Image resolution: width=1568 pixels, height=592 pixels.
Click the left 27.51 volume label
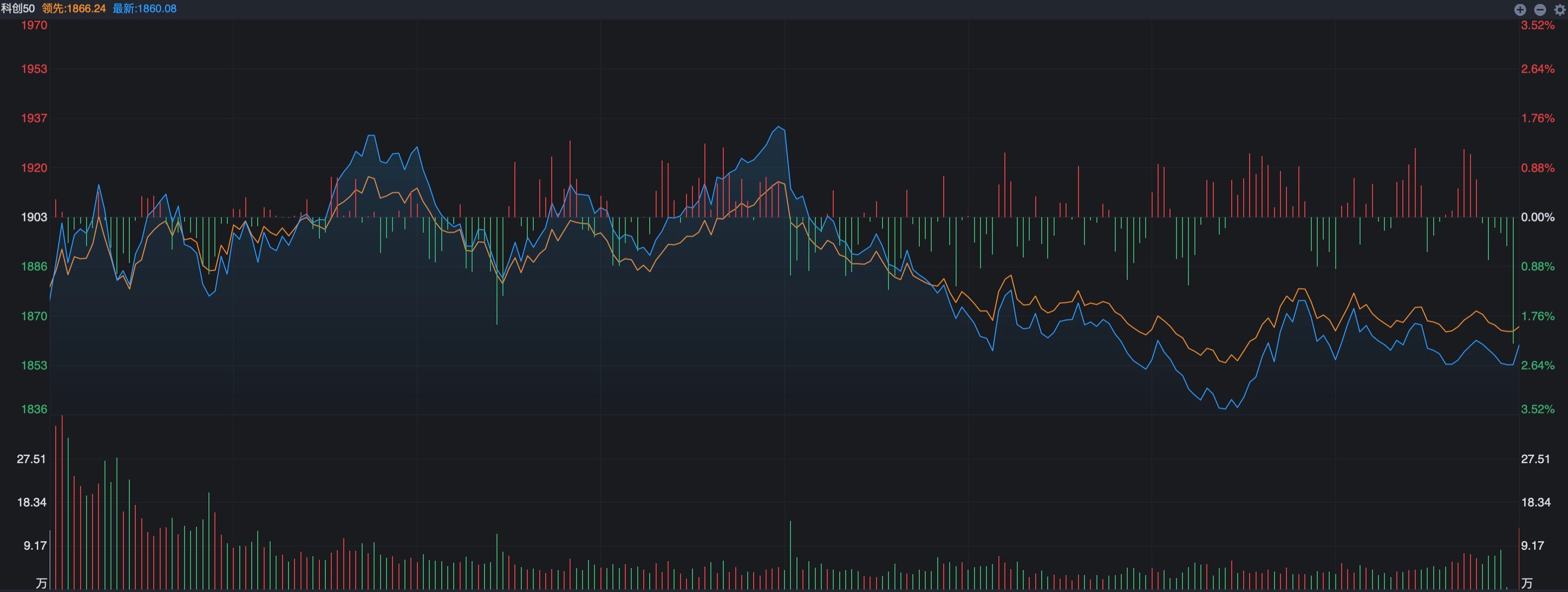pyautogui.click(x=31, y=459)
